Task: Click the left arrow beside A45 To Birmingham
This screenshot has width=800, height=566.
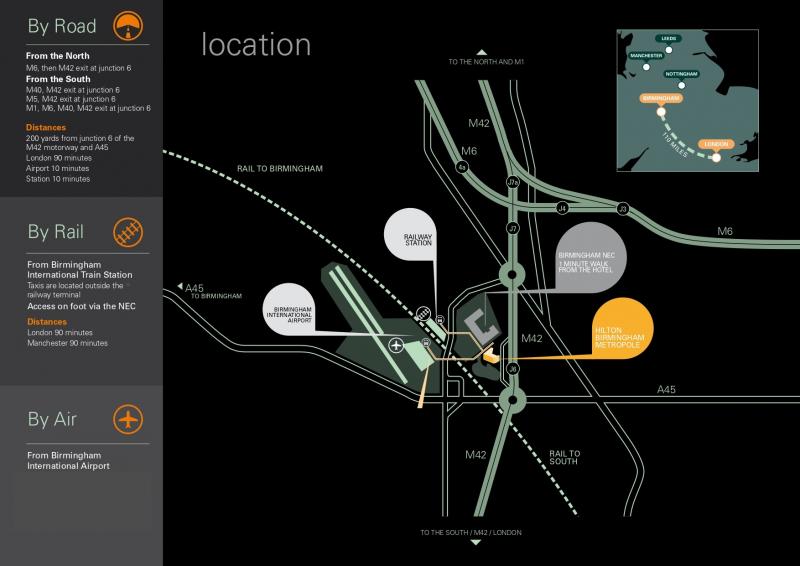Action: pos(180,286)
